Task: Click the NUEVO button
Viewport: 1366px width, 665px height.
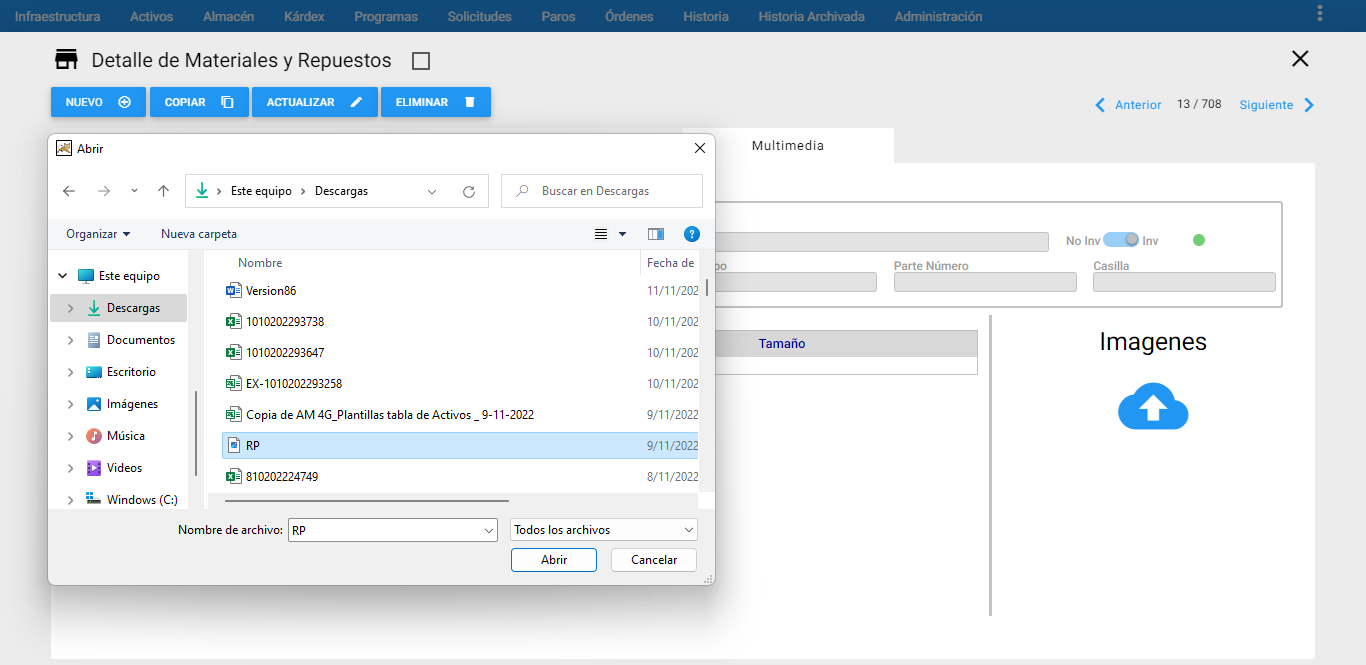Action: click(98, 102)
